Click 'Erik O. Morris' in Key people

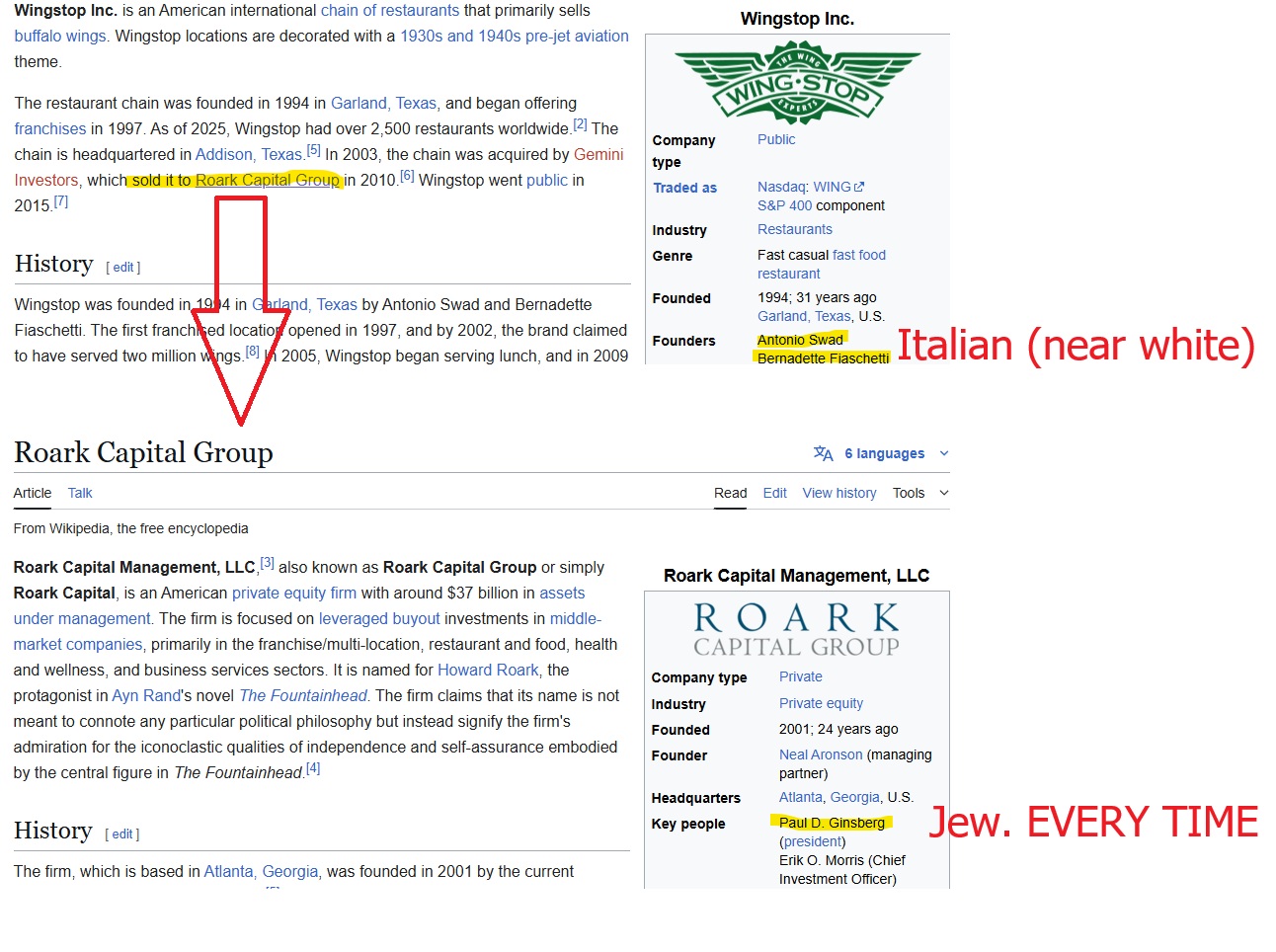(x=822, y=860)
